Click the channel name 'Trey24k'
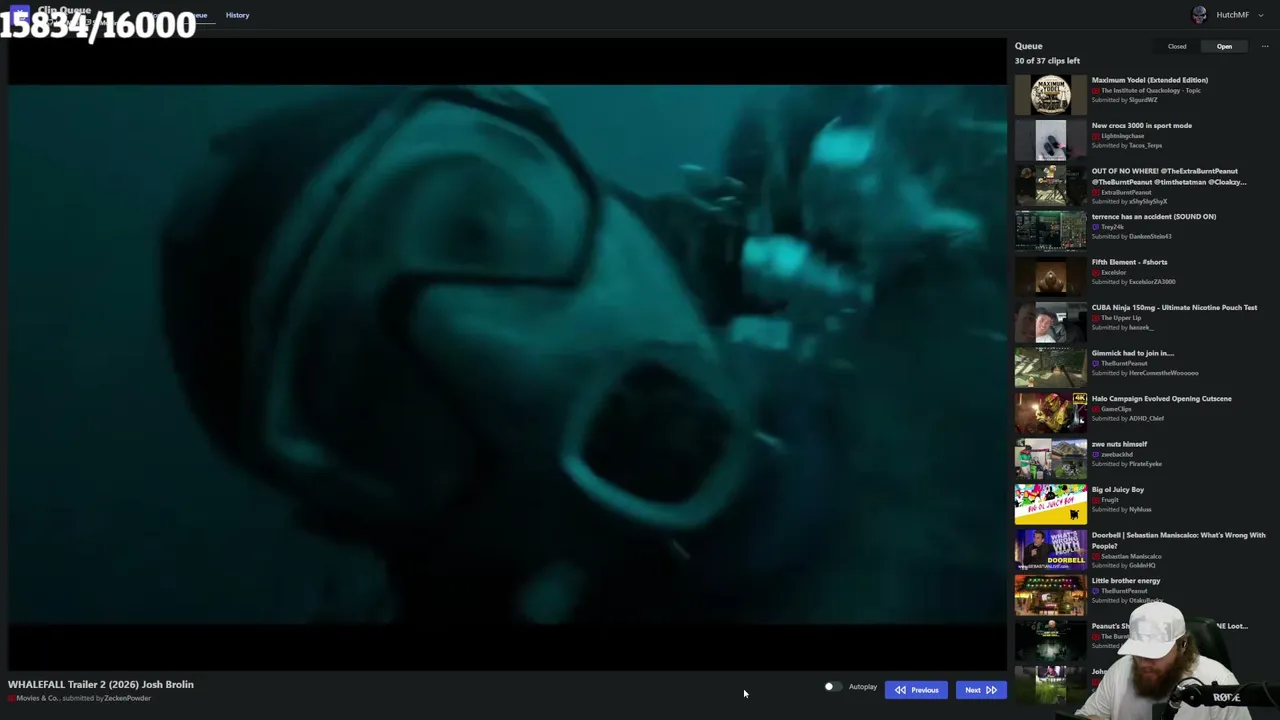Viewport: 1280px width, 720px height. coord(1113,227)
